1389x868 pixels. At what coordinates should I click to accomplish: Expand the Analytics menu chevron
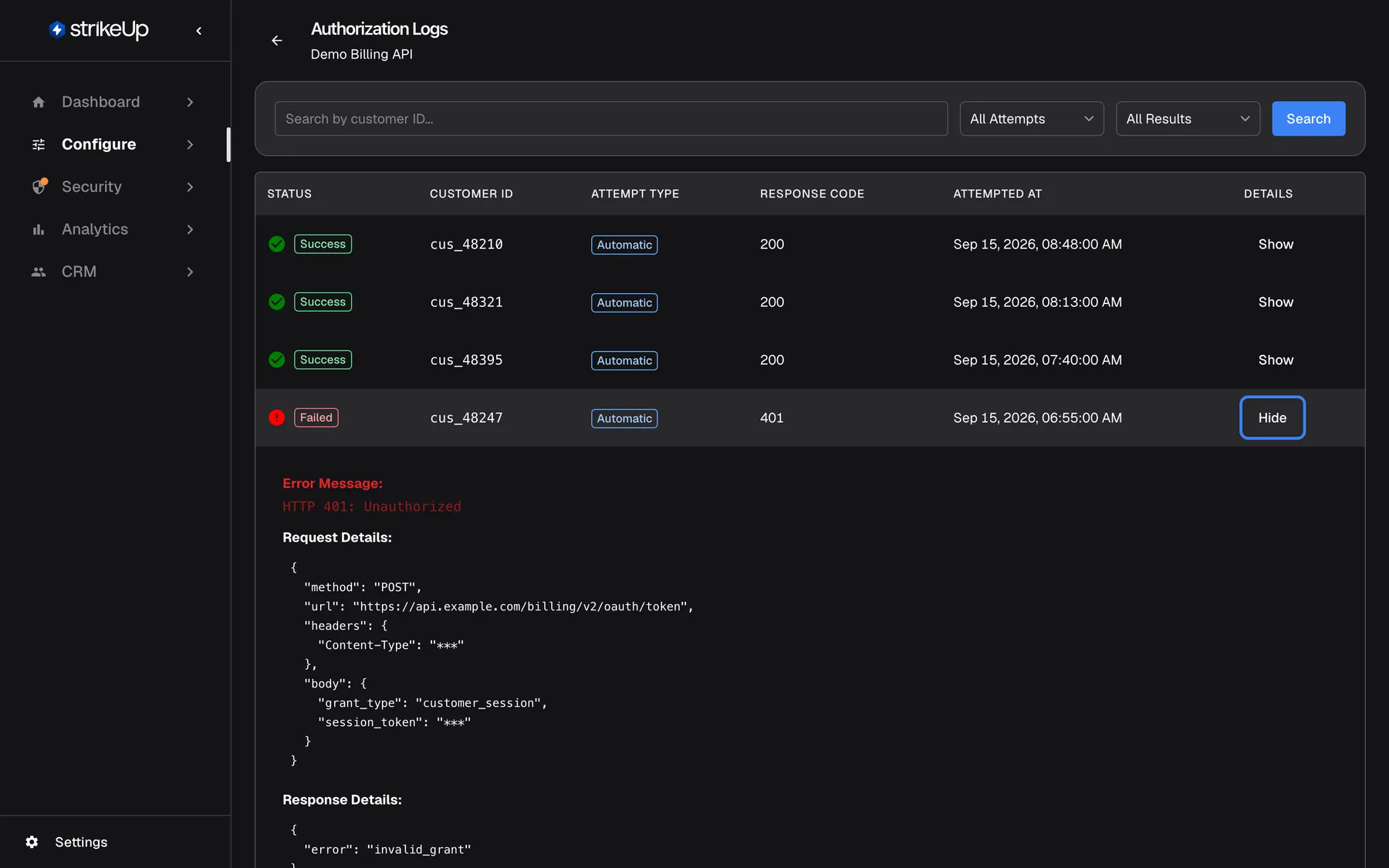pos(190,229)
